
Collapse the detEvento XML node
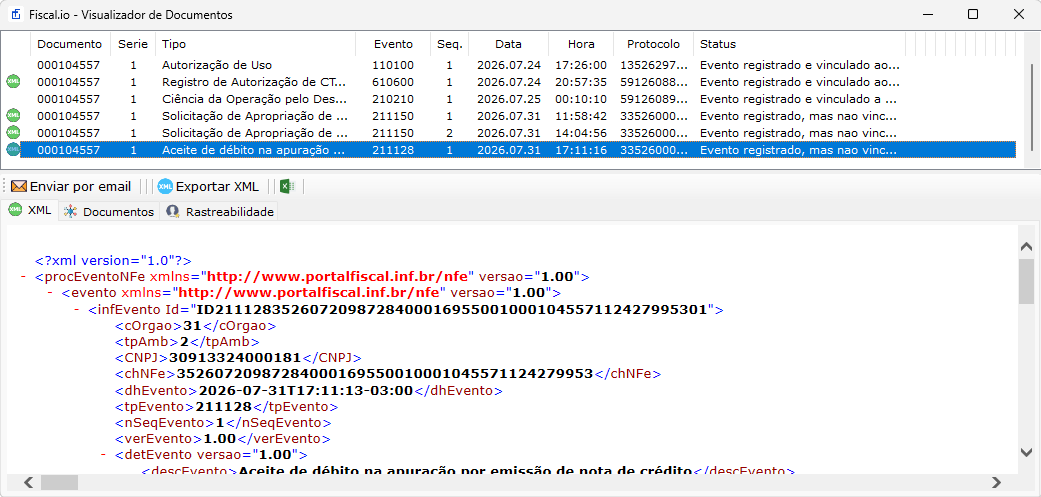tap(104, 455)
